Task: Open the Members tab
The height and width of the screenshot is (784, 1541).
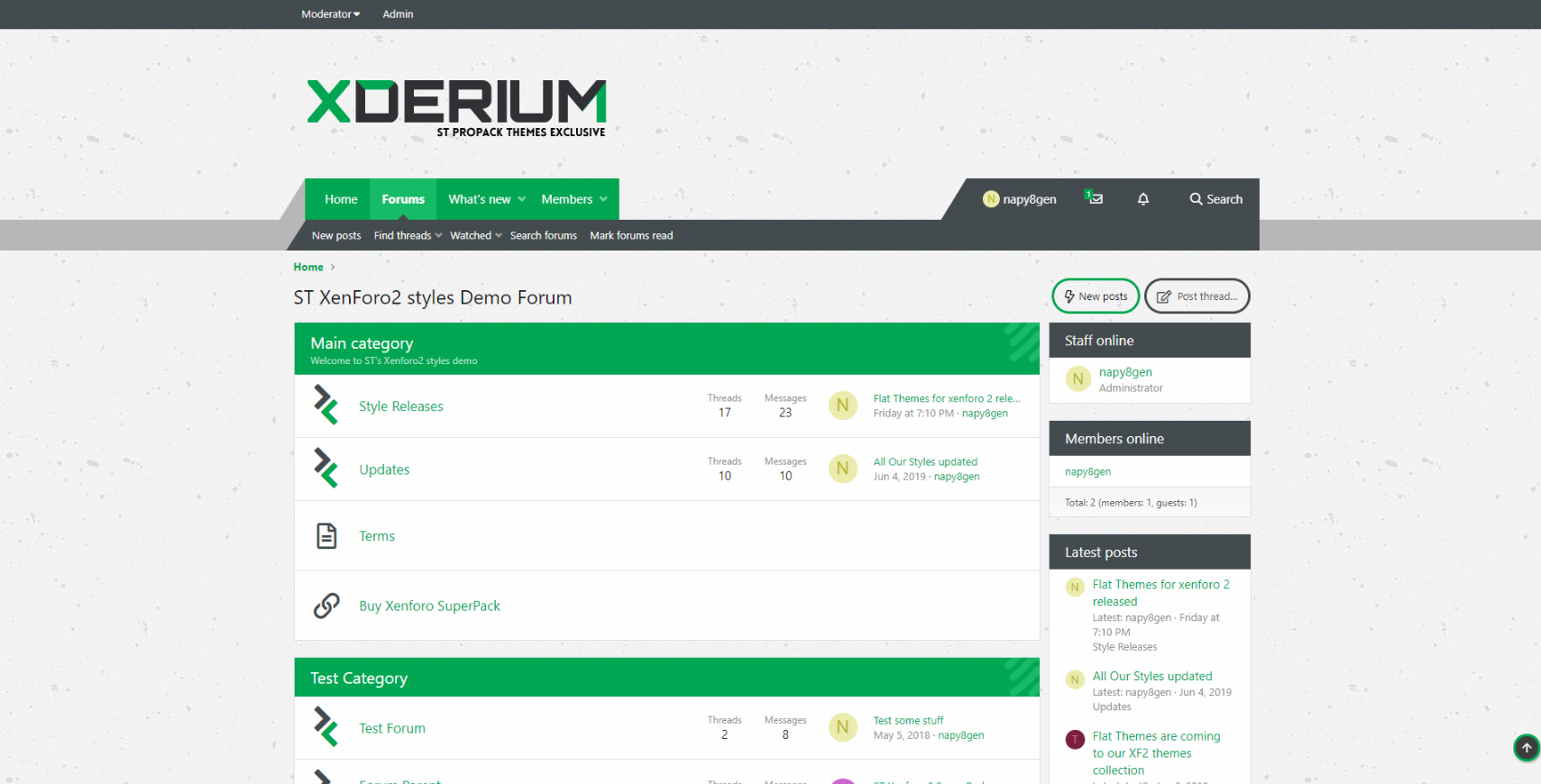Action: (x=566, y=199)
